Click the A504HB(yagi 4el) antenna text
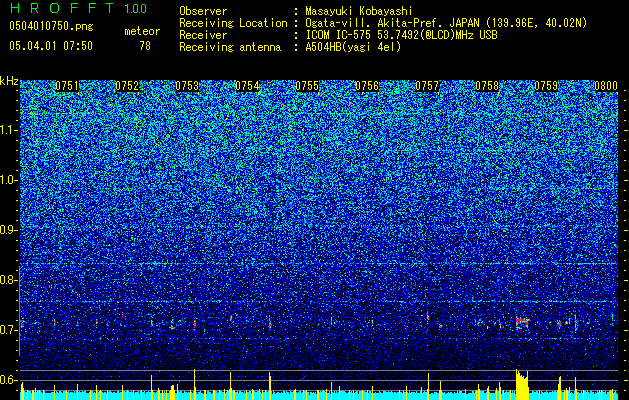Screen dimensions: 629x400 (353, 47)
